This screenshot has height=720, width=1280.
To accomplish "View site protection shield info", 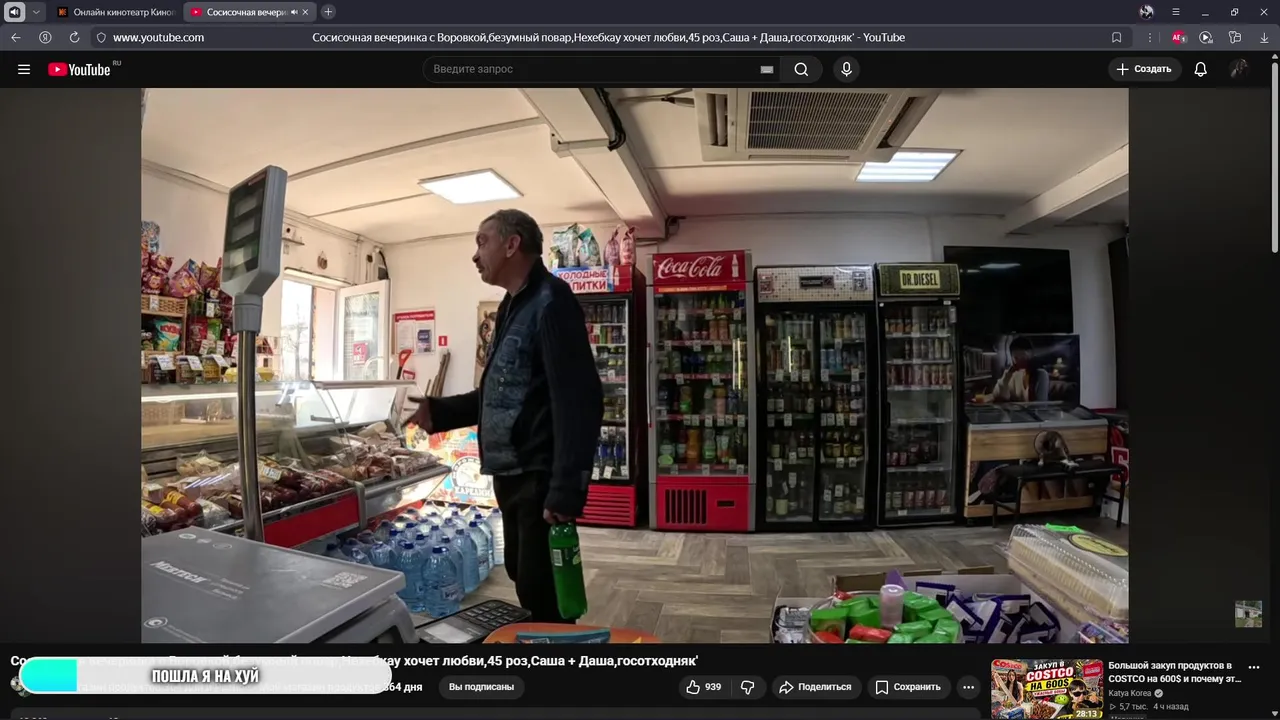I will tap(101, 37).
